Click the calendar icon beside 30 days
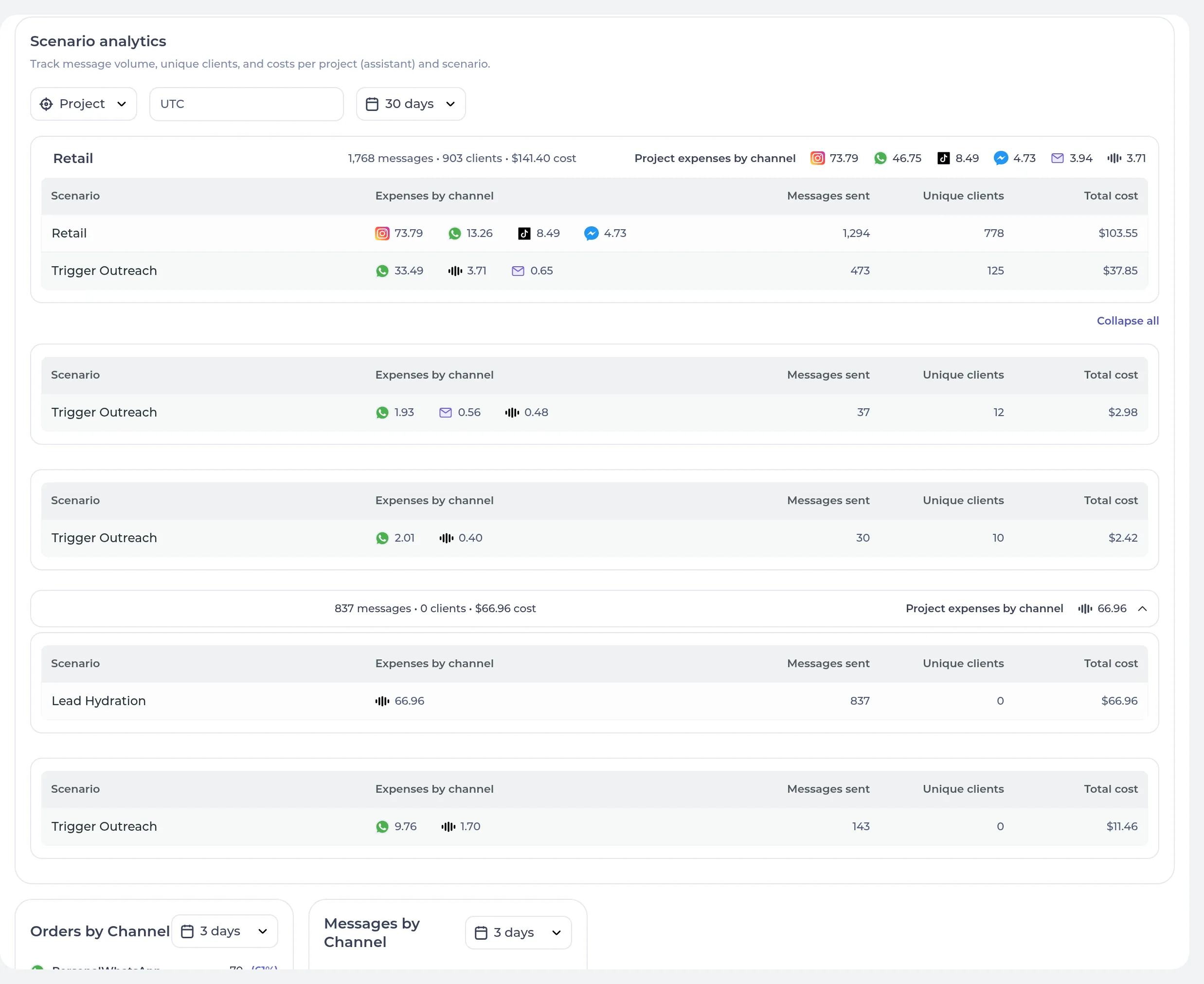This screenshot has height=984, width=1204. click(x=372, y=104)
